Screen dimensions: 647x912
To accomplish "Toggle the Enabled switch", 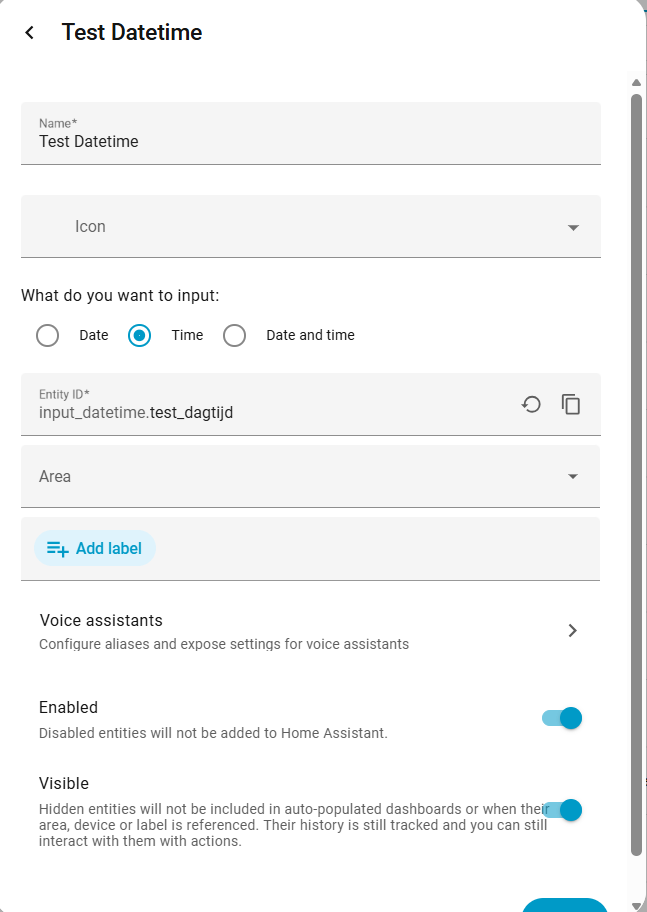I will coord(562,718).
